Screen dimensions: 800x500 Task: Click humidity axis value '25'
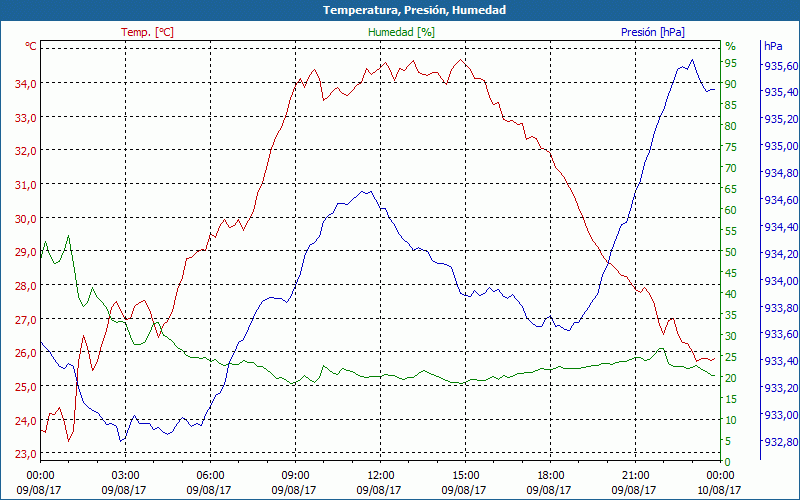pyautogui.click(x=731, y=357)
